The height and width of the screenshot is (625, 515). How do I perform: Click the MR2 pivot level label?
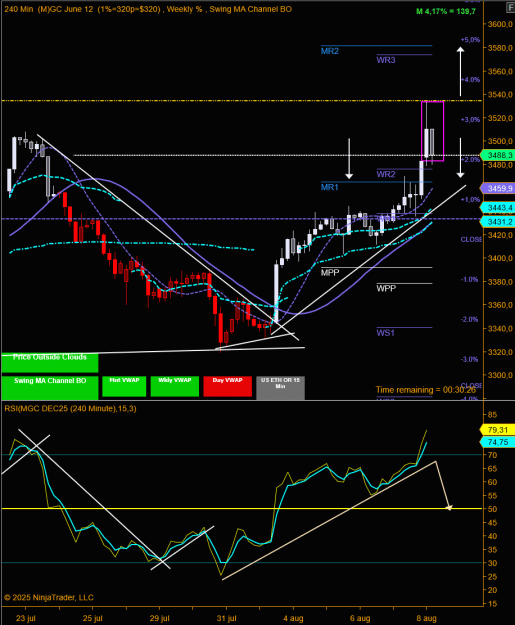[x=330, y=51]
